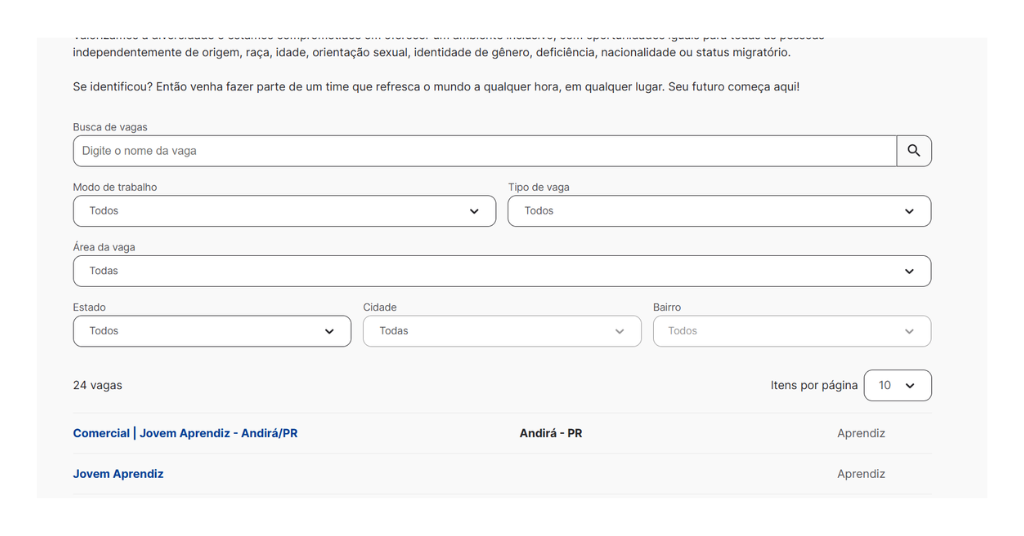This screenshot has width=1024, height=536.
Task: Click the magnifying glass search button
Action: 913,151
